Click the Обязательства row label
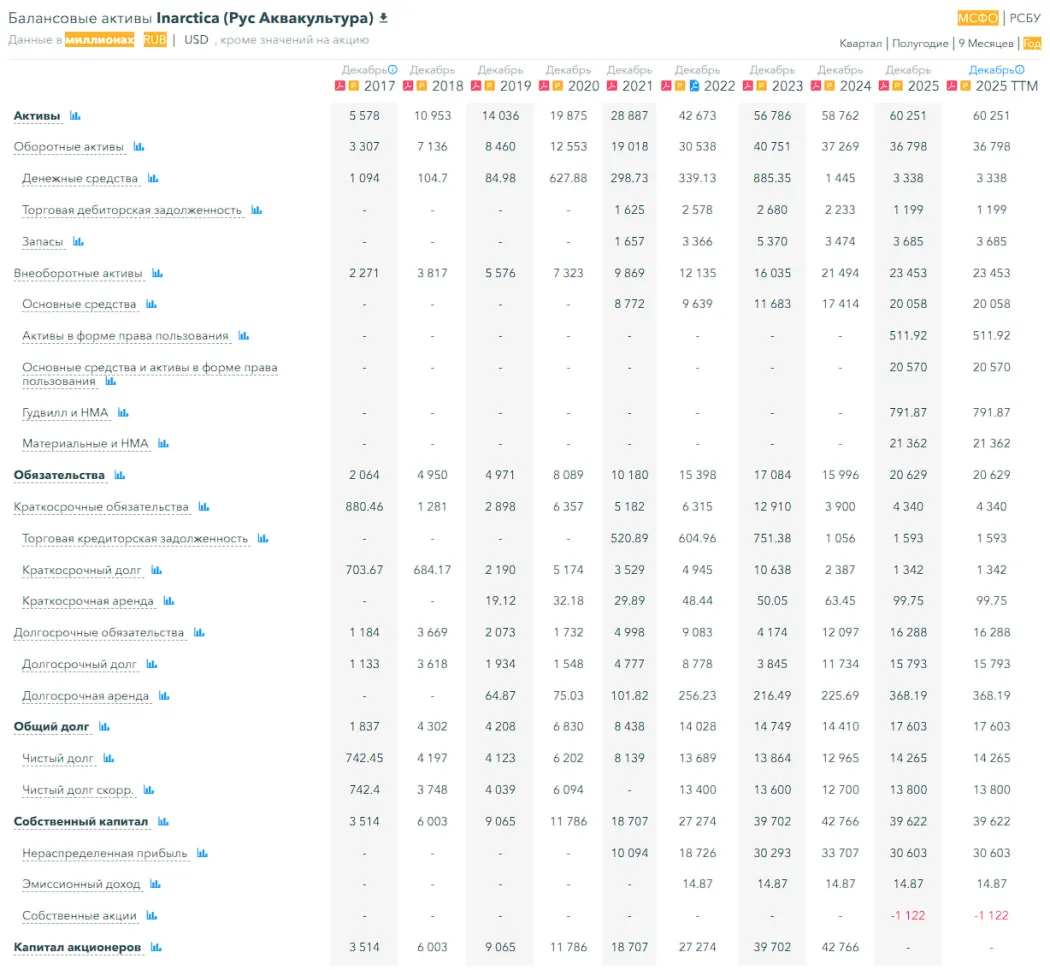This screenshot has height=970, width=1050. [x=59, y=475]
